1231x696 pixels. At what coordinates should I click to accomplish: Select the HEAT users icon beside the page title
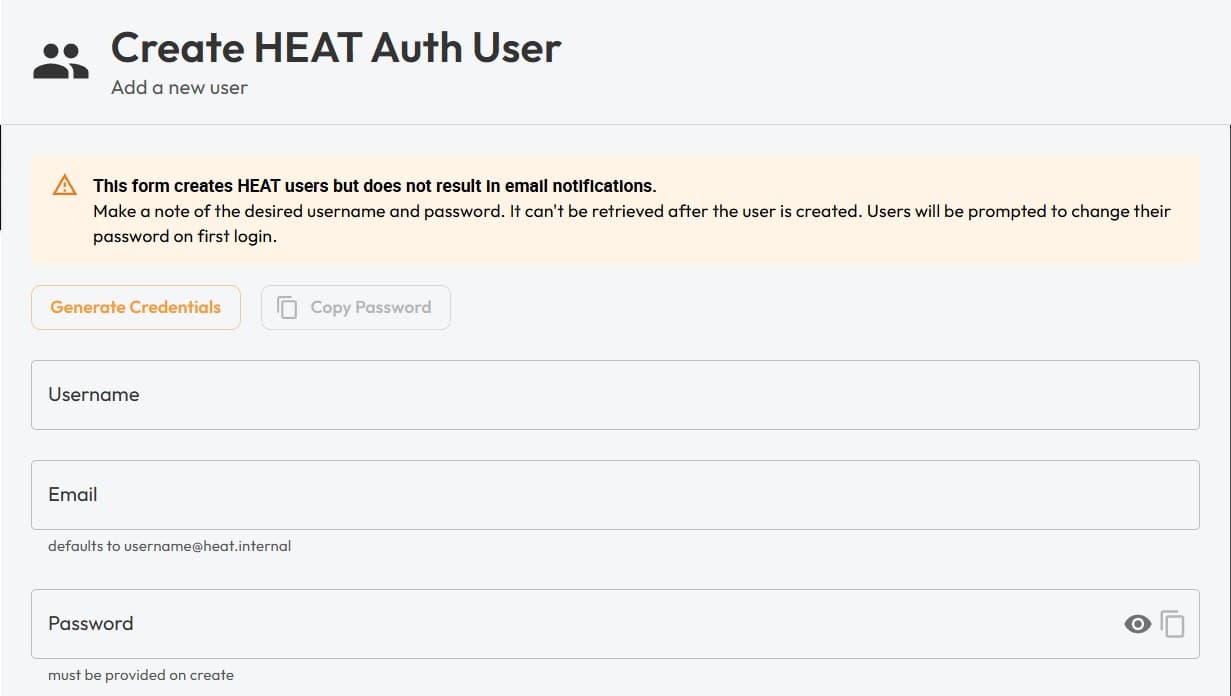[x=60, y=57]
